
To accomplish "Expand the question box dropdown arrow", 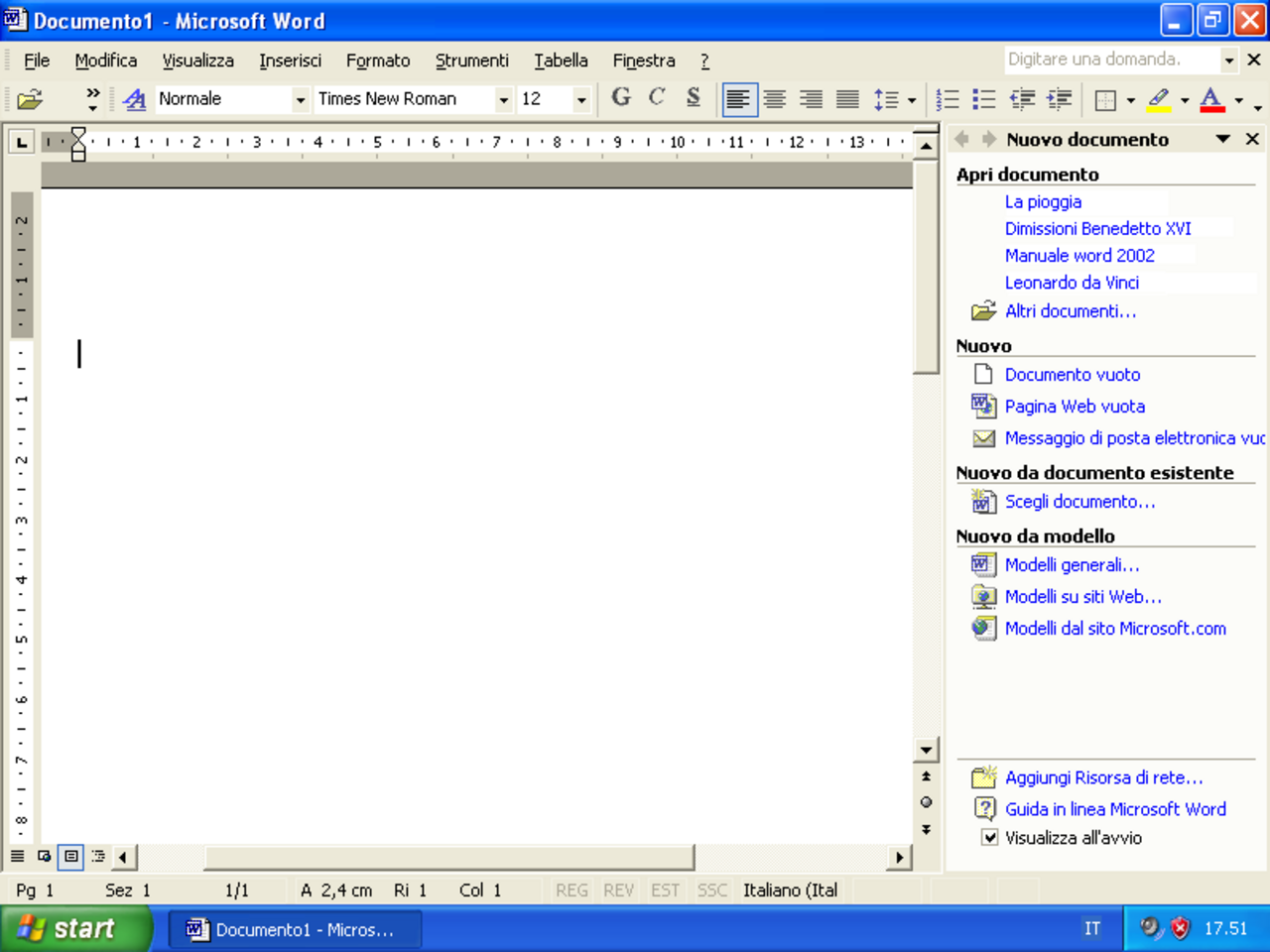I will (1228, 60).
